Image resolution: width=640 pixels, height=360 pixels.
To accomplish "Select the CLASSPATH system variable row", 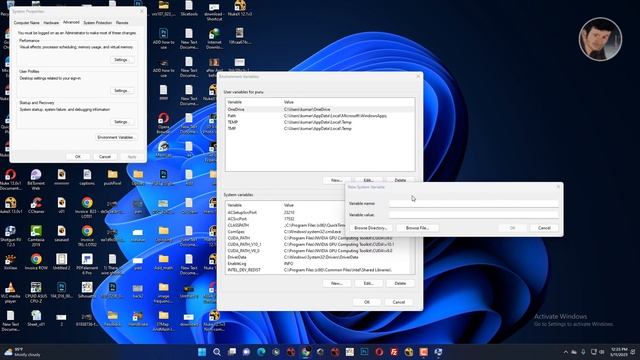I will coord(286,225).
